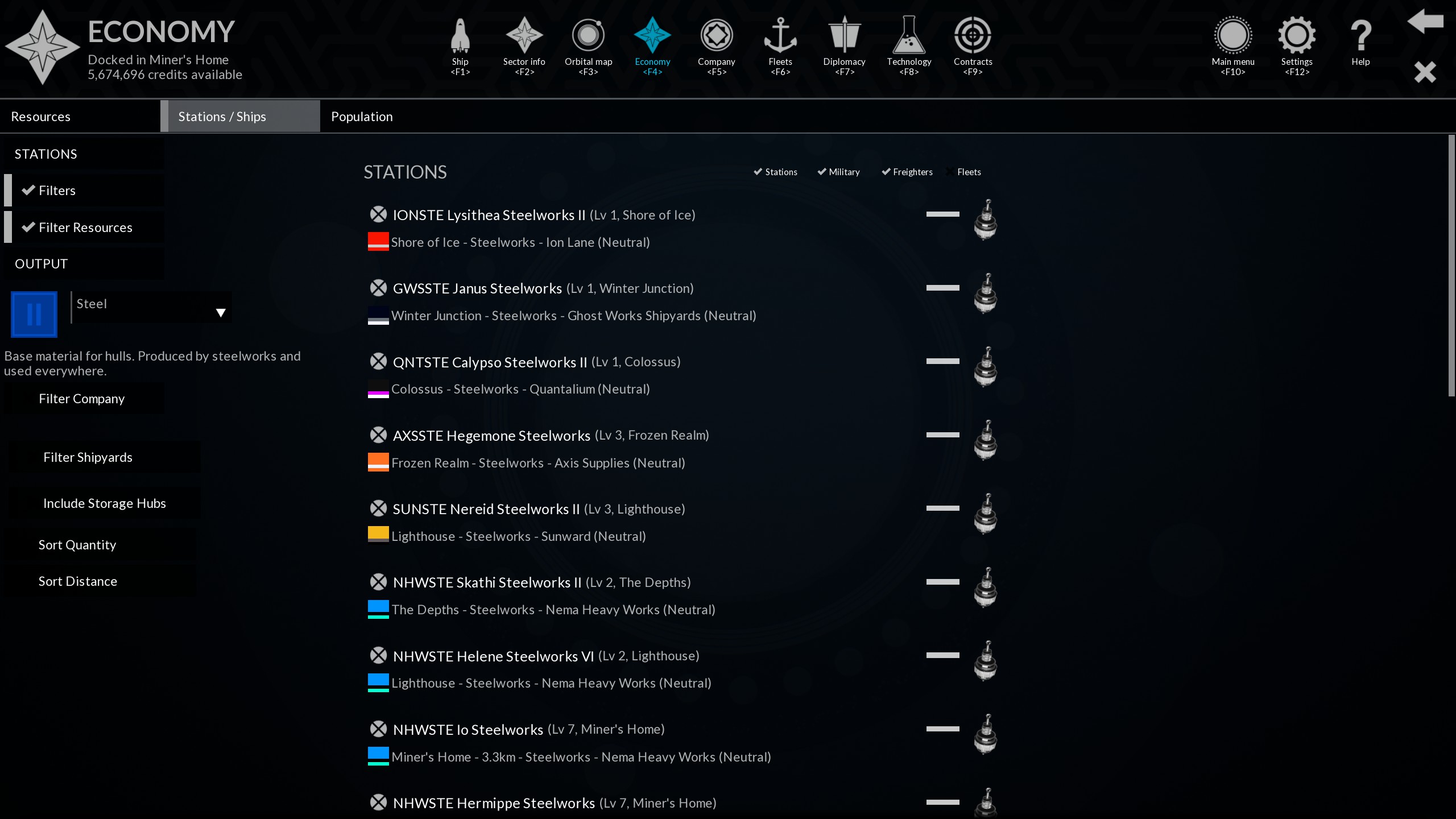The width and height of the screenshot is (1456, 819).
Task: Toggle the Military checkbox filter
Action: pos(822,172)
